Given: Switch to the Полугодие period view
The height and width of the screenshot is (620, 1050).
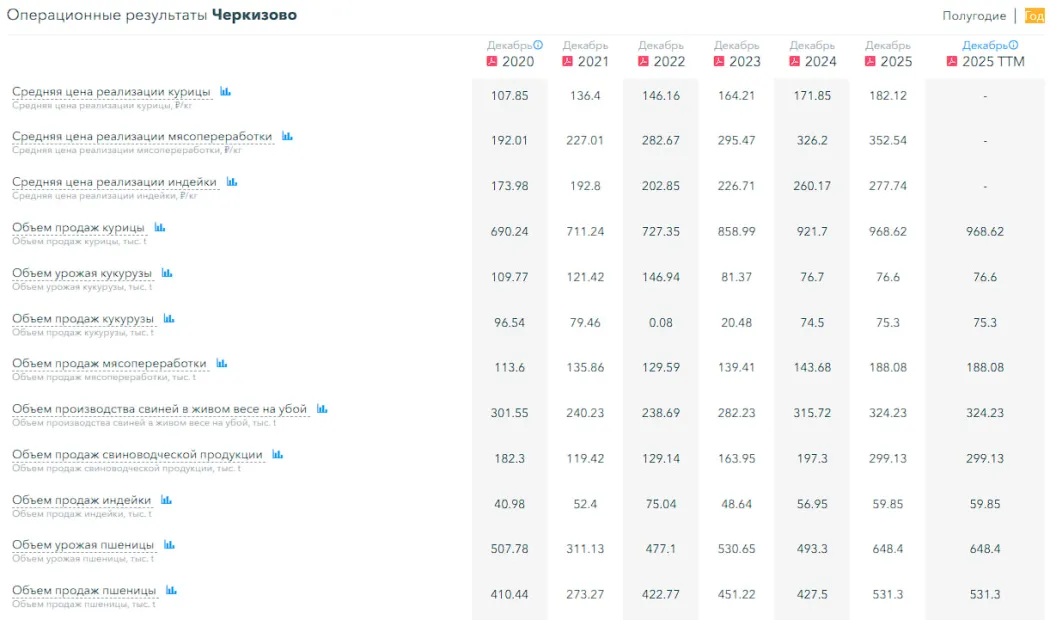Looking at the screenshot, I should tap(974, 15).
